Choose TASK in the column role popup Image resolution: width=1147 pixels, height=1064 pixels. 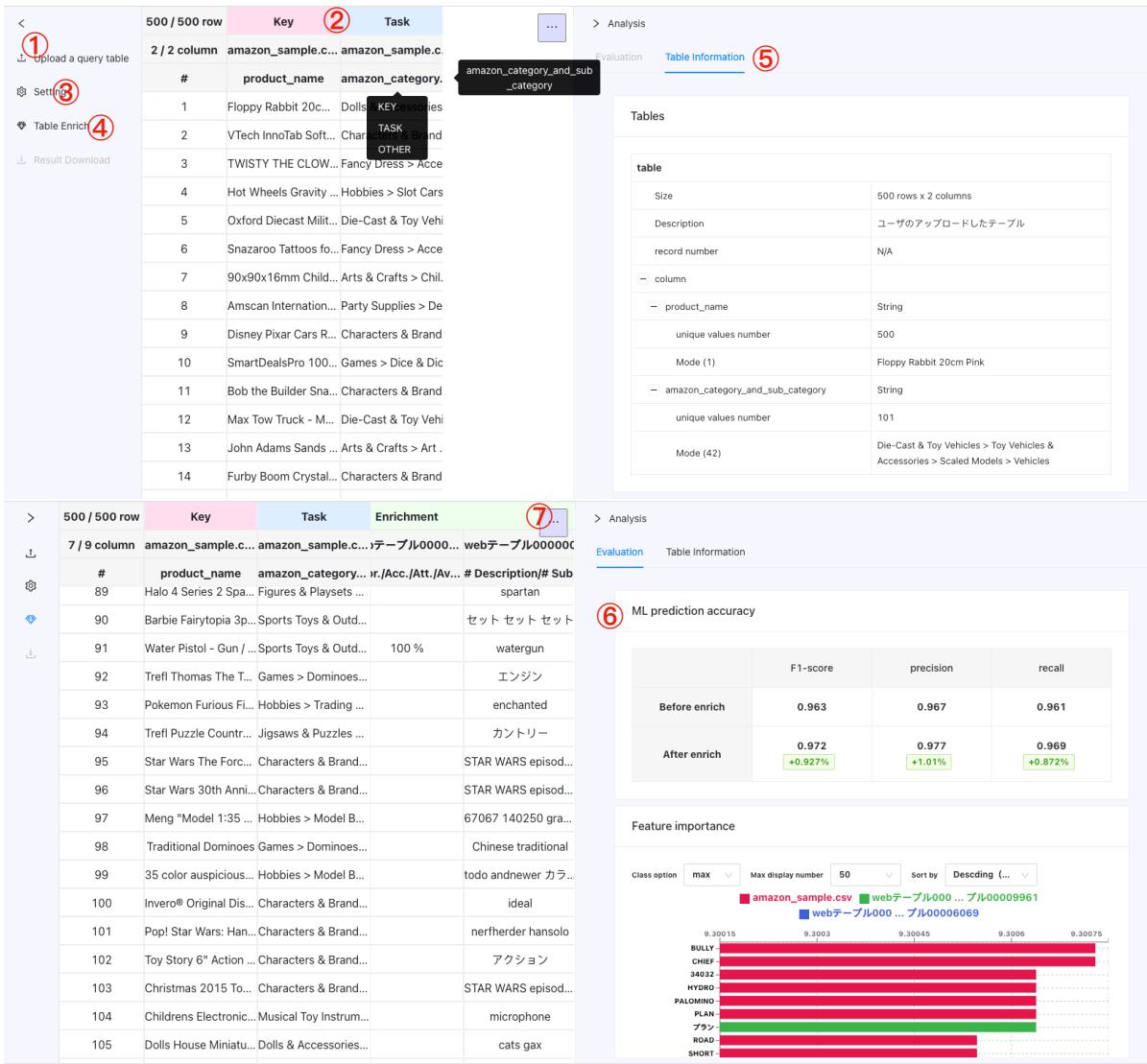(x=390, y=128)
